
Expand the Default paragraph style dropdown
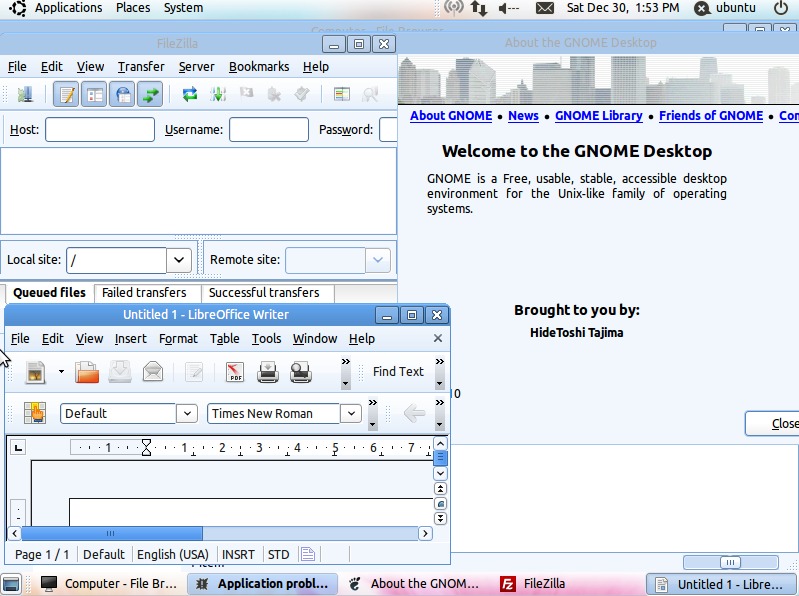click(187, 413)
